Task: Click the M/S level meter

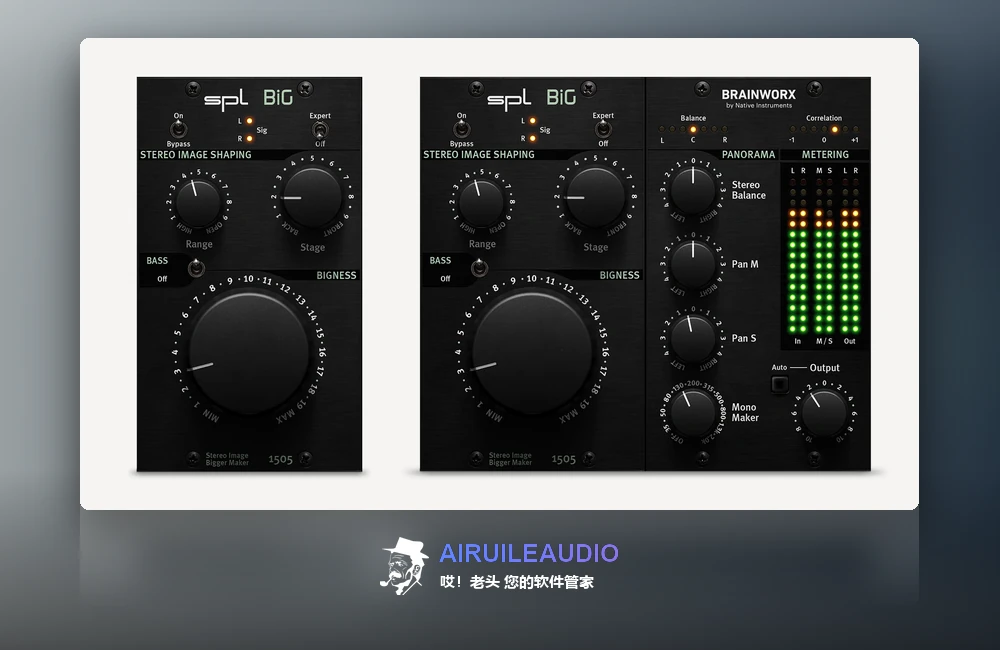Action: (x=824, y=255)
